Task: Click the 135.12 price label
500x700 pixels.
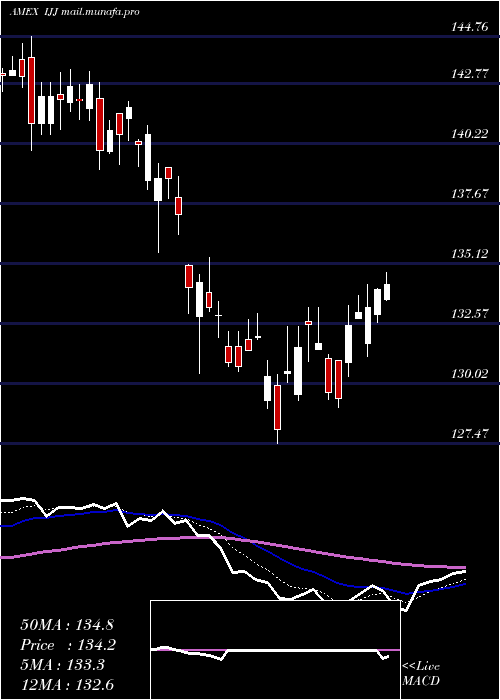Action: [470, 254]
